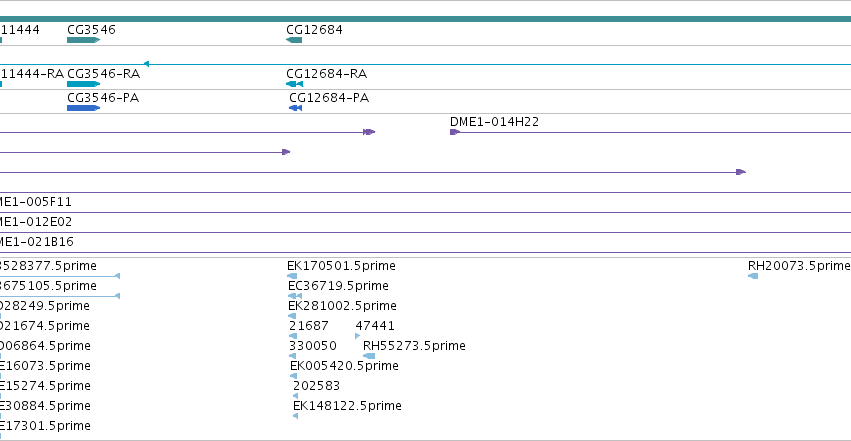Select the 202583 feature label
The height and width of the screenshot is (441, 851).
[x=316, y=386]
